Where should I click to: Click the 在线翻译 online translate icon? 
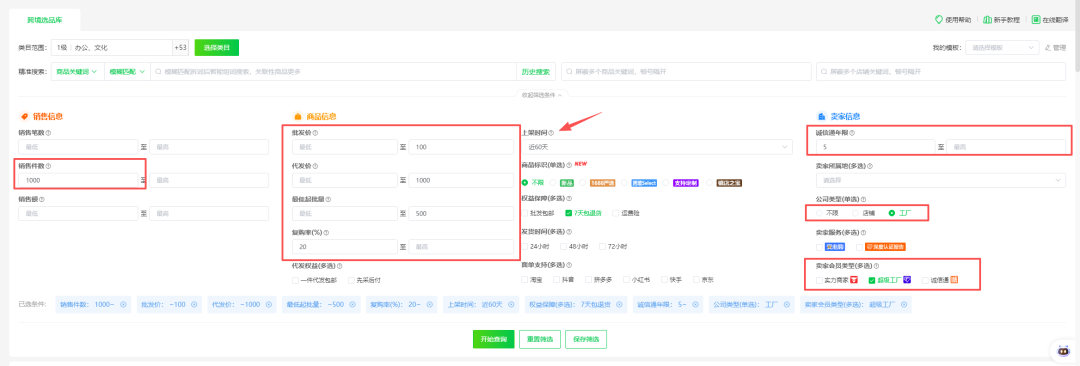pyautogui.click(x=1035, y=20)
